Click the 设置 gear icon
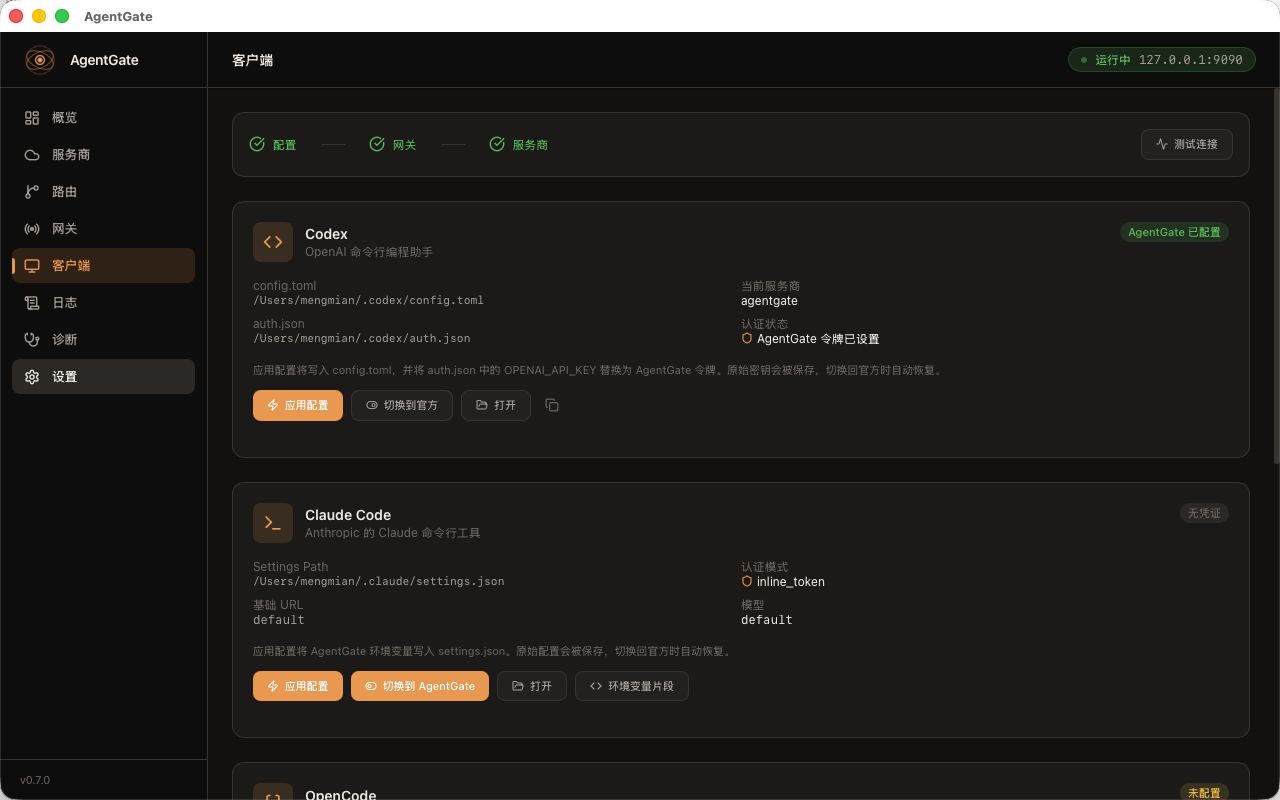1280x800 pixels. [x=32, y=377]
